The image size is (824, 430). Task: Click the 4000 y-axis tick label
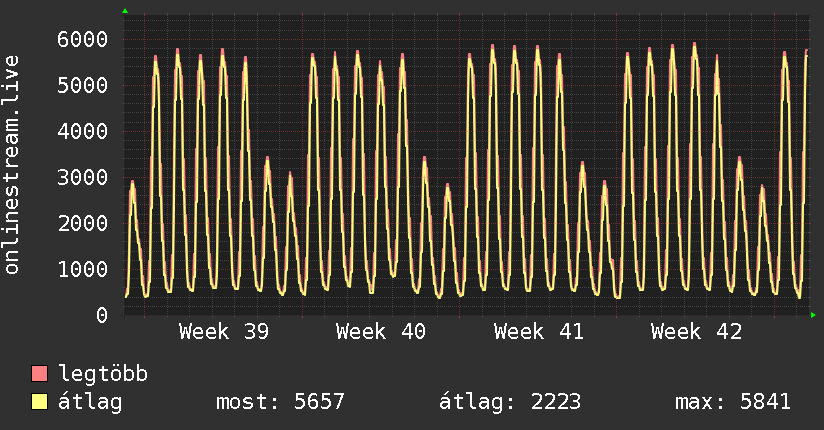point(83,131)
